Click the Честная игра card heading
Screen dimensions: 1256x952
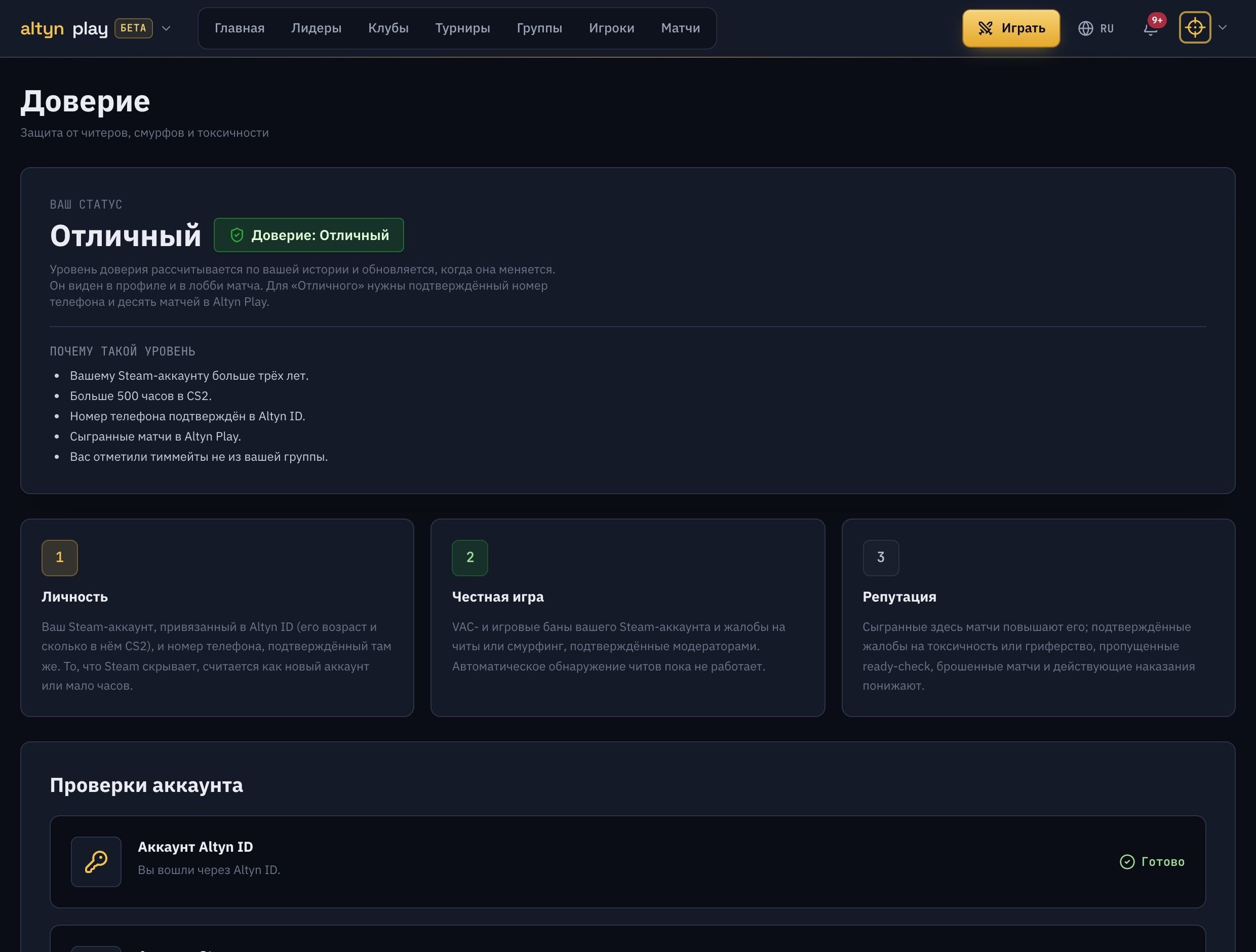click(x=498, y=597)
